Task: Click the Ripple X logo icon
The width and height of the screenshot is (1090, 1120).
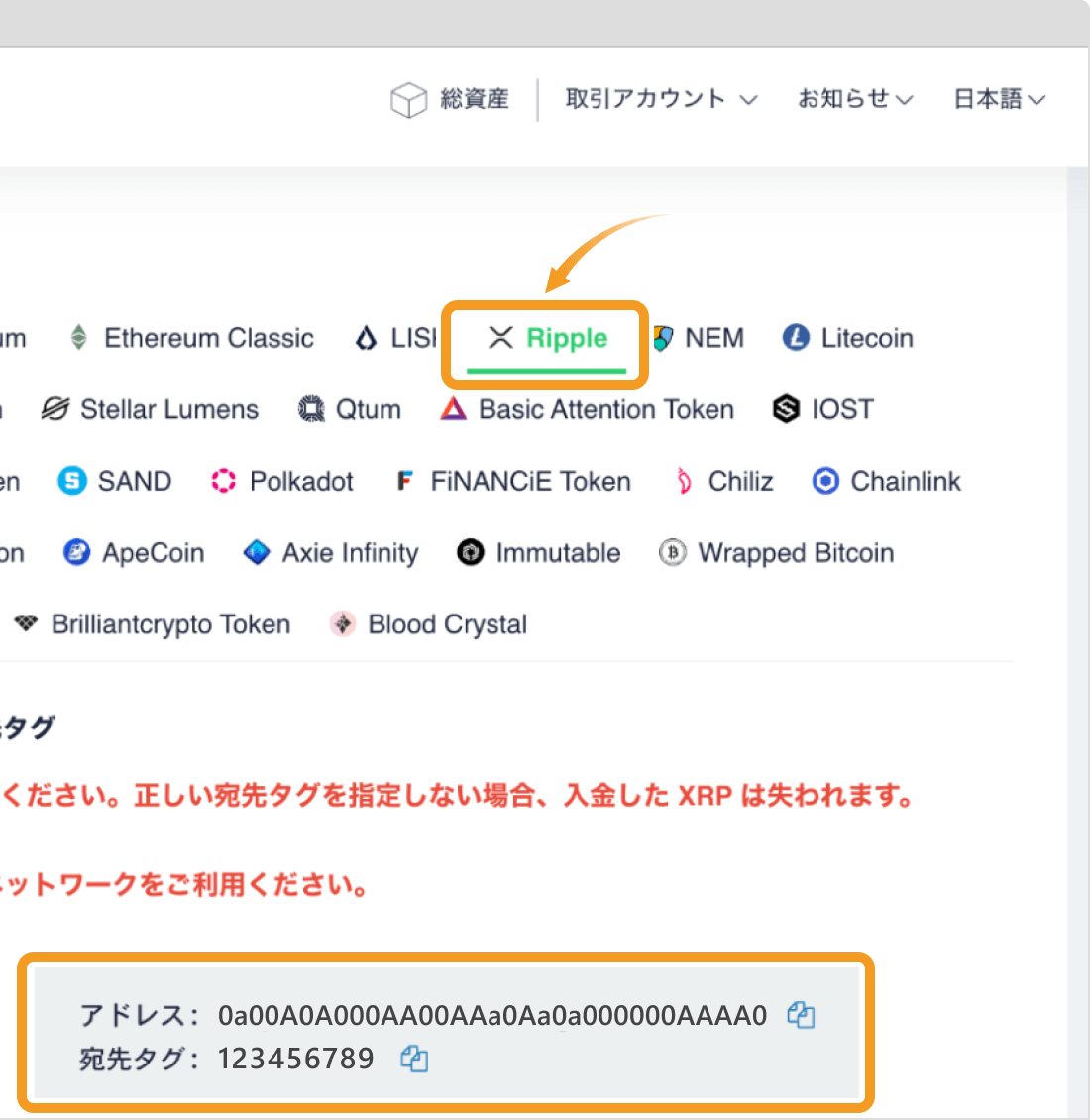Action: click(x=500, y=337)
